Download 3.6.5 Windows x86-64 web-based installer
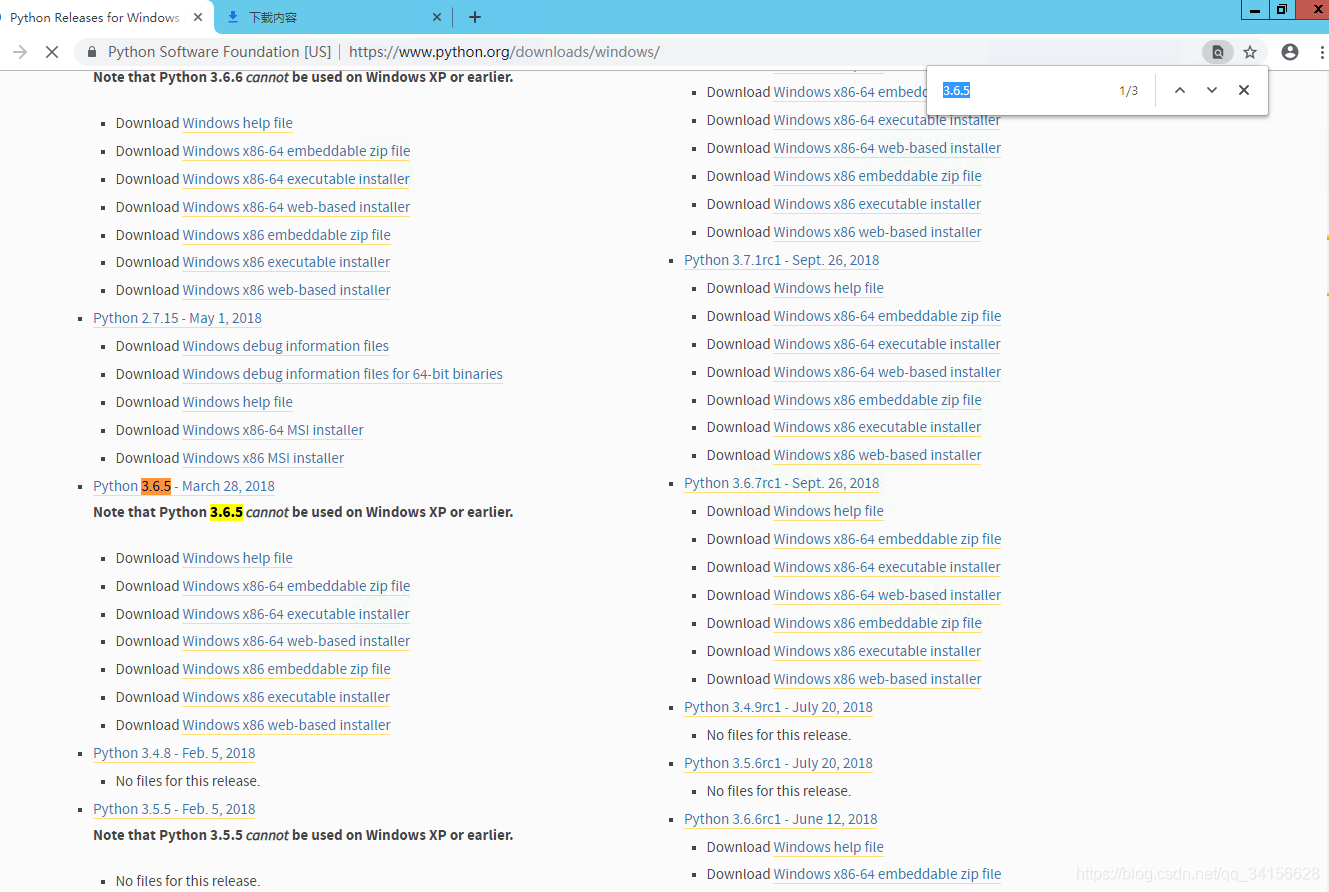This screenshot has width=1329, height=892. click(297, 641)
